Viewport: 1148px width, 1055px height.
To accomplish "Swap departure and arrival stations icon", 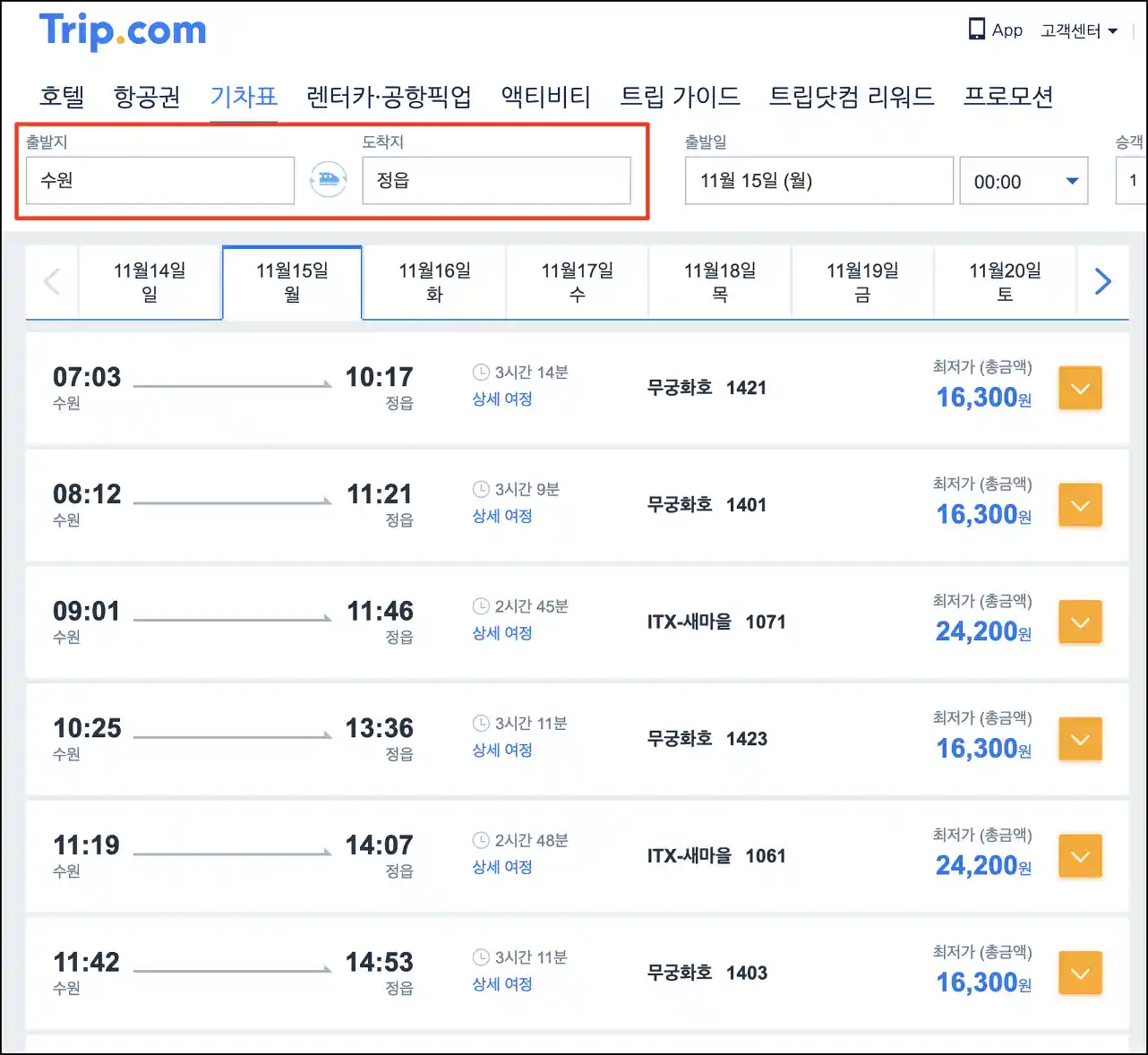I will coord(328,180).
